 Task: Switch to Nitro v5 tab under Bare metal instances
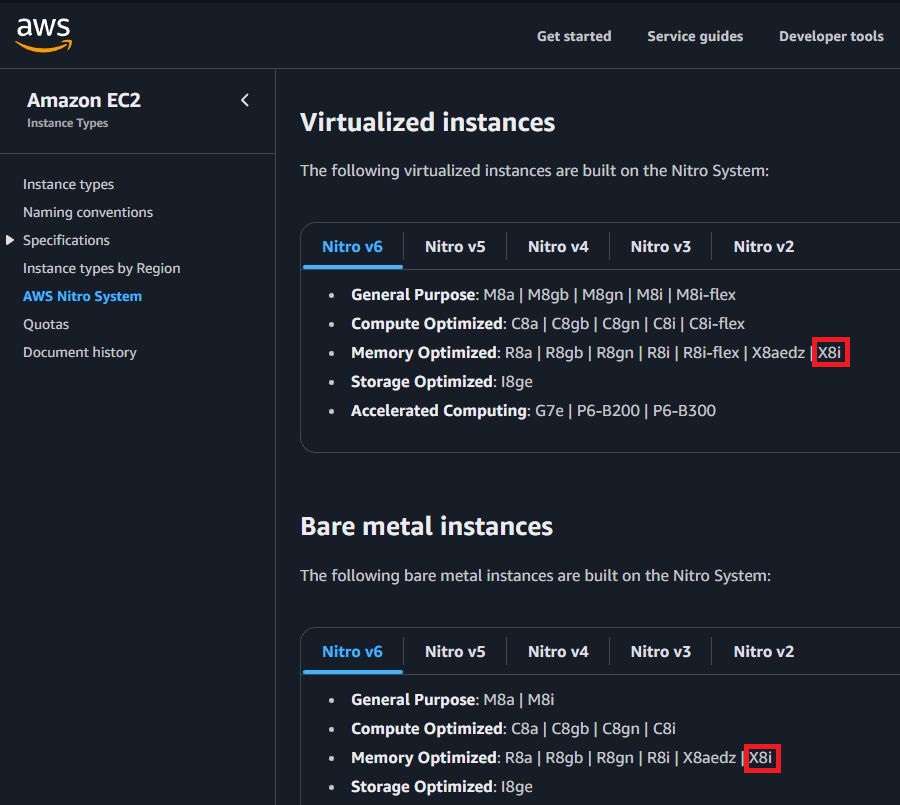[x=455, y=651]
